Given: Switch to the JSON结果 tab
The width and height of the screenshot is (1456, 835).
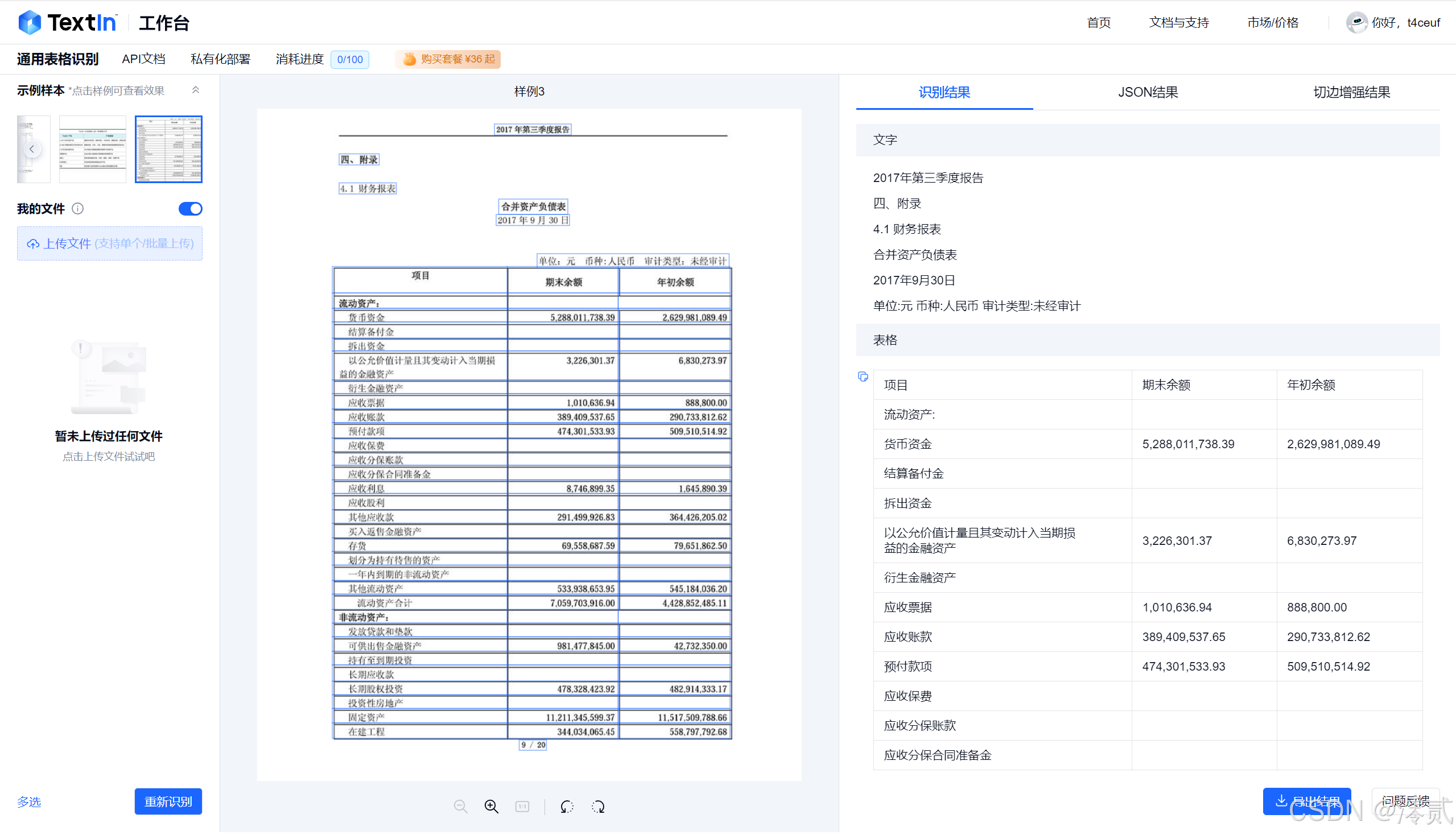Looking at the screenshot, I should click(1147, 92).
